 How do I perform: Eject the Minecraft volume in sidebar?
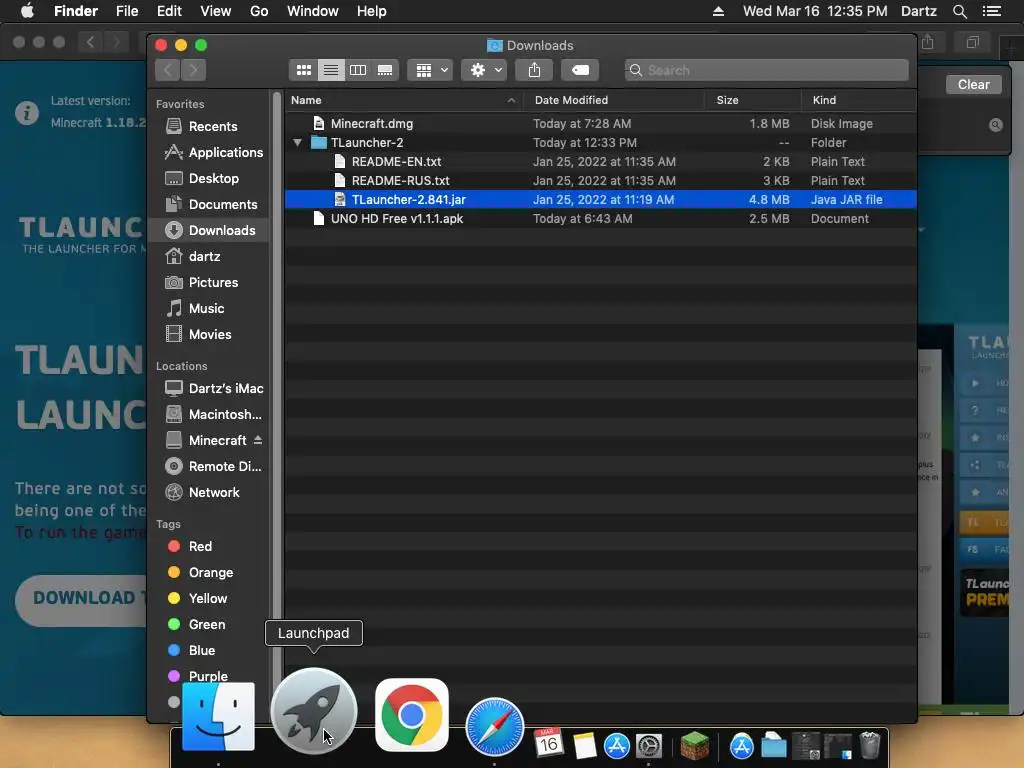[258, 440]
